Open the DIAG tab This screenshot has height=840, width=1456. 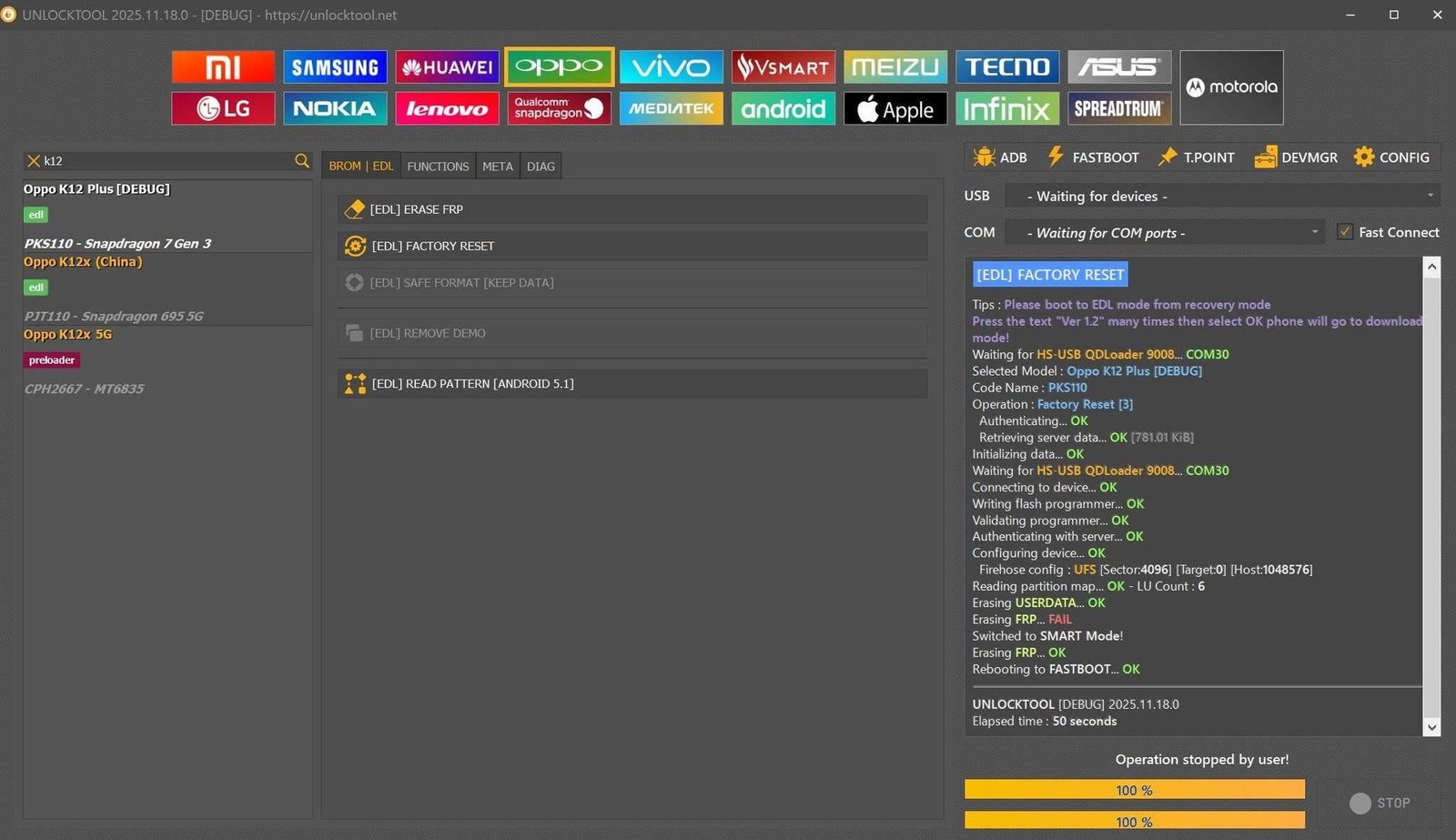tap(541, 166)
